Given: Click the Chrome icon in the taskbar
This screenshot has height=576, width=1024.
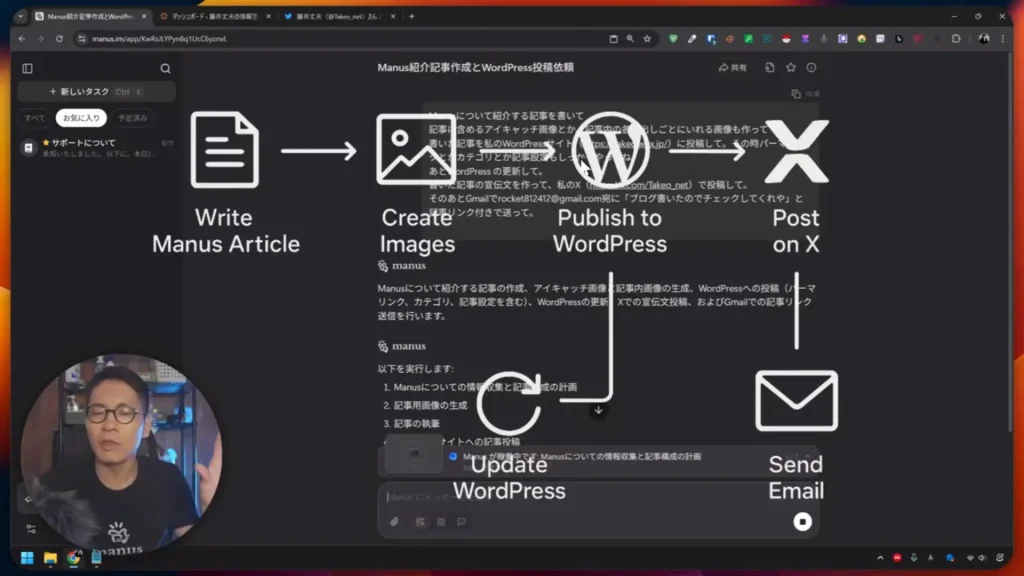Looking at the screenshot, I should point(74,558).
